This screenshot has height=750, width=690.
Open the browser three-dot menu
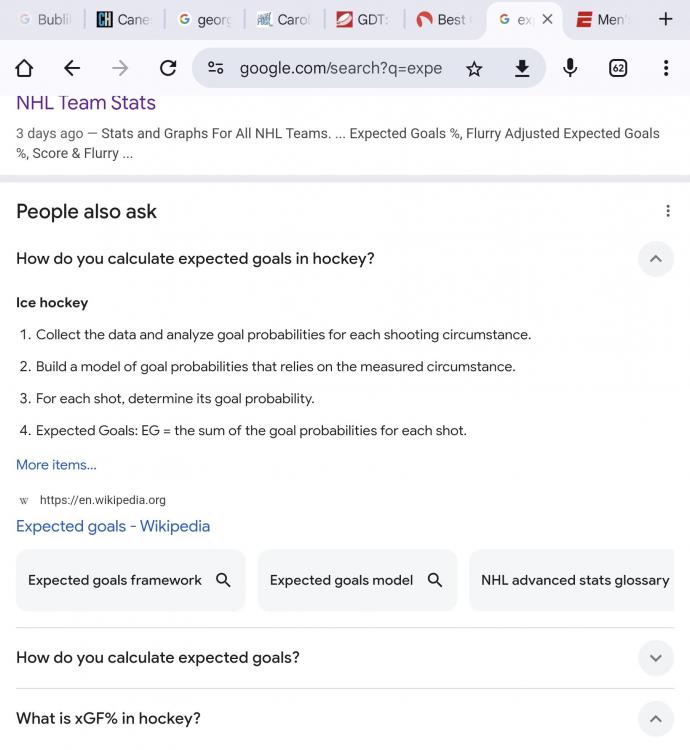tap(666, 68)
